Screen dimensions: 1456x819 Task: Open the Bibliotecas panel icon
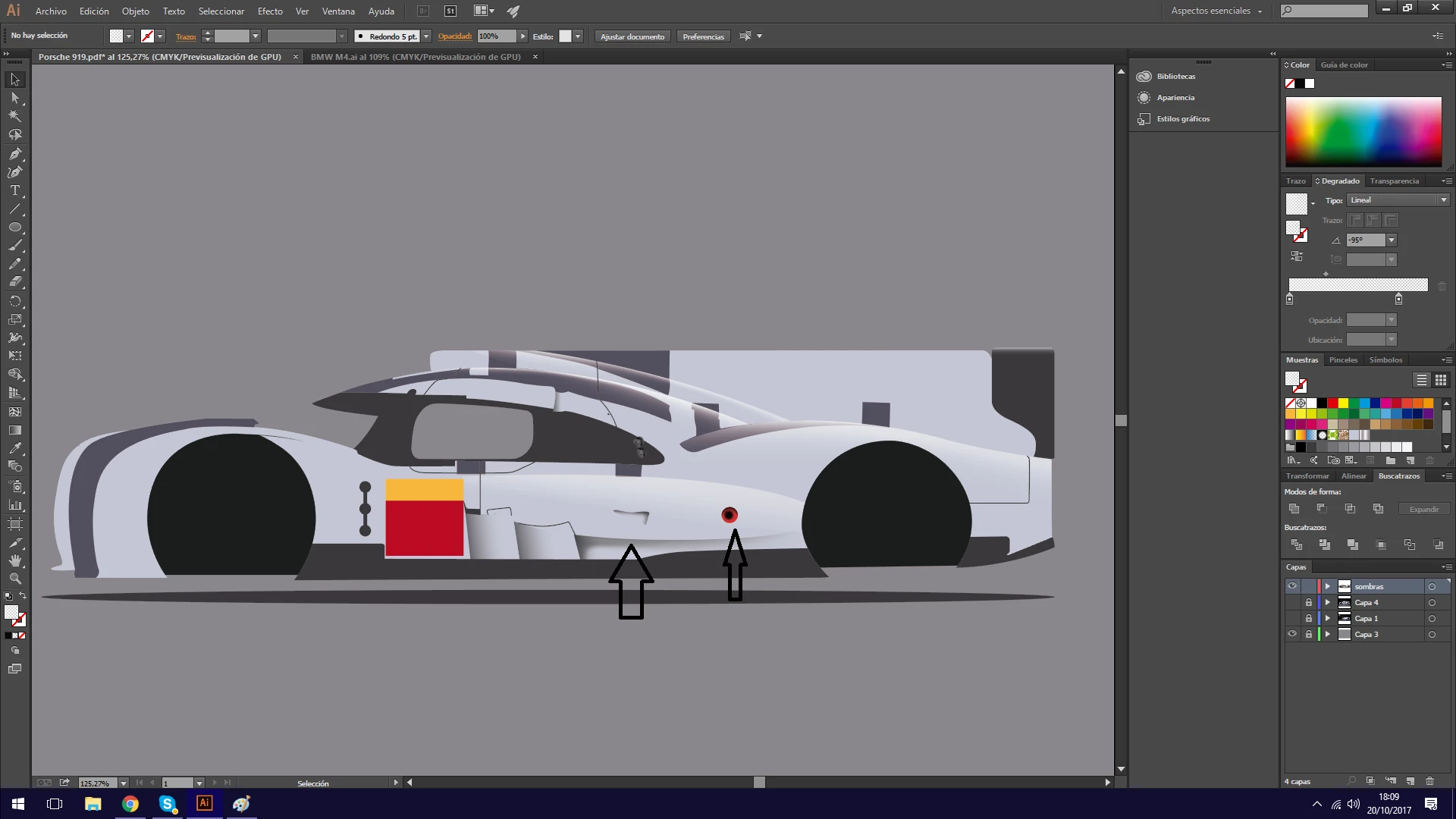[1144, 77]
